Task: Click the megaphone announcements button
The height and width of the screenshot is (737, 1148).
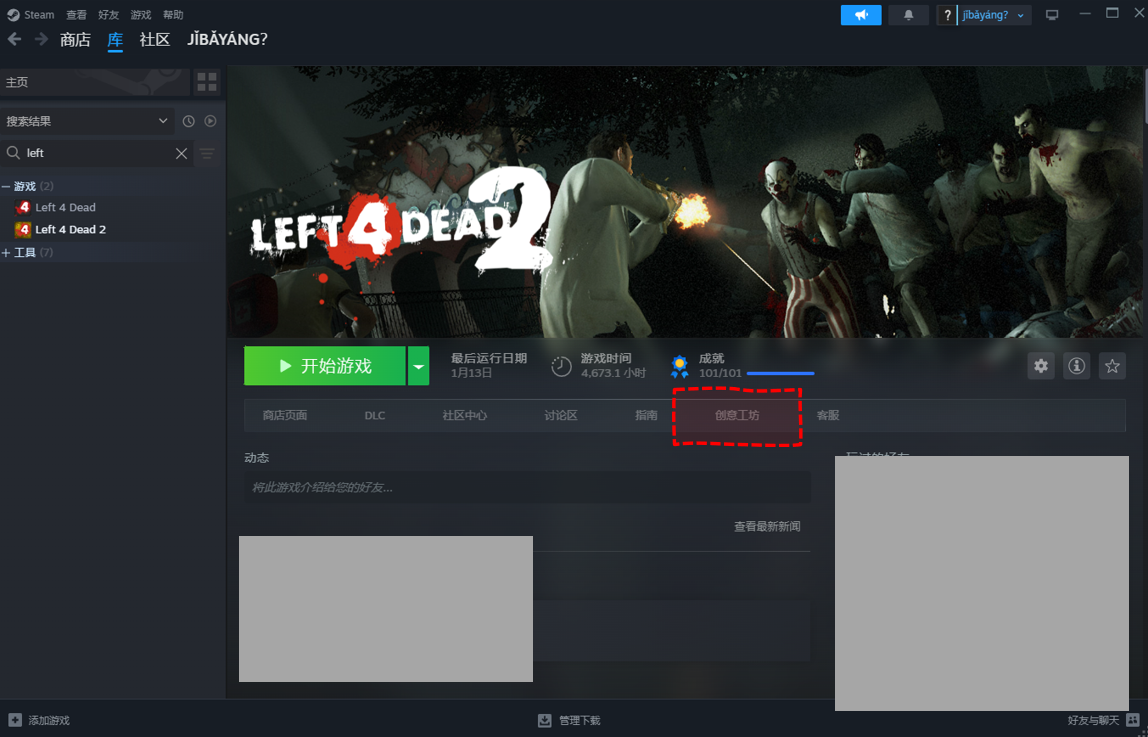Action: 861,15
